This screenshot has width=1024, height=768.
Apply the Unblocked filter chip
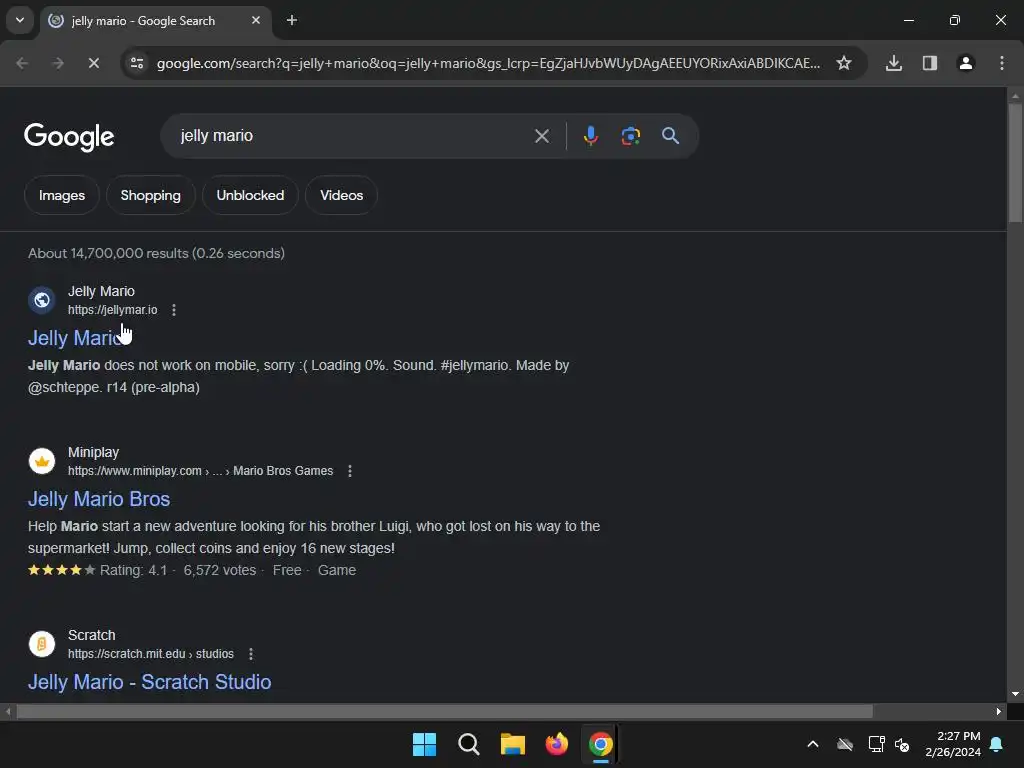pos(250,195)
